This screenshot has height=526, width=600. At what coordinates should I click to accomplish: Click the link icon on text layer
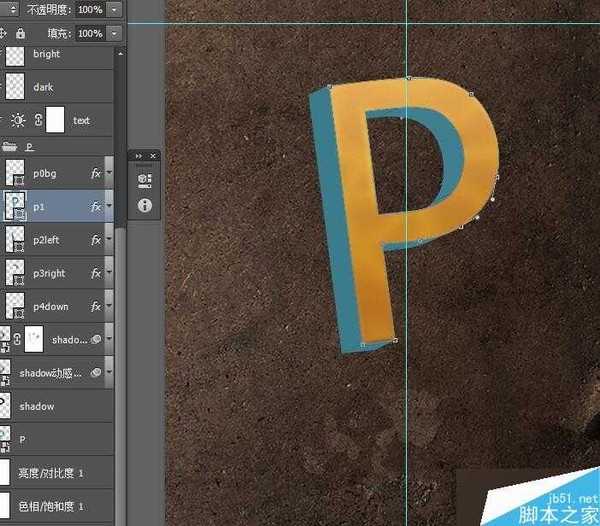pyautogui.click(x=38, y=120)
